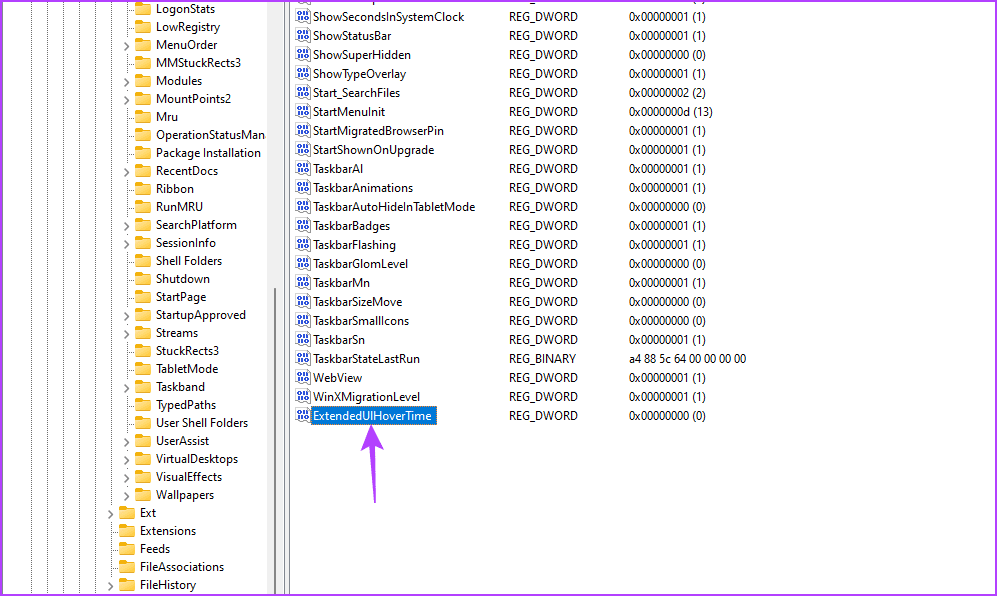
Task: Click the value icon for TaskbarSmallIcons
Action: click(303, 321)
